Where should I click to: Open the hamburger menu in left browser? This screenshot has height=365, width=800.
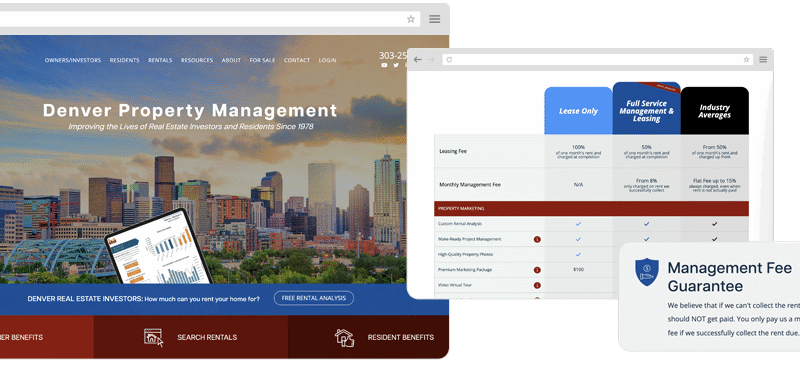click(x=434, y=19)
